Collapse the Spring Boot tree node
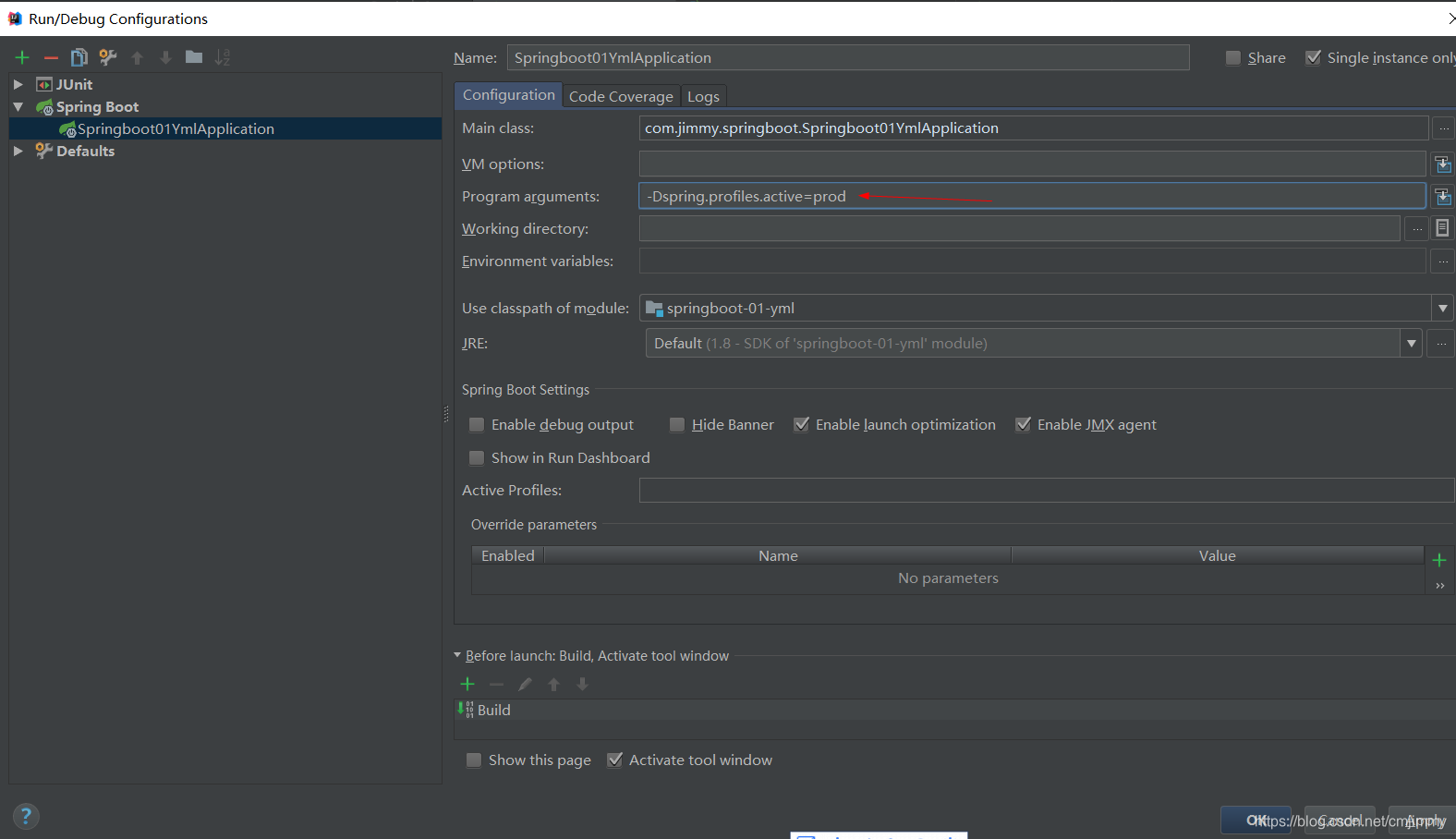This screenshot has width=1456, height=839. click(18, 107)
